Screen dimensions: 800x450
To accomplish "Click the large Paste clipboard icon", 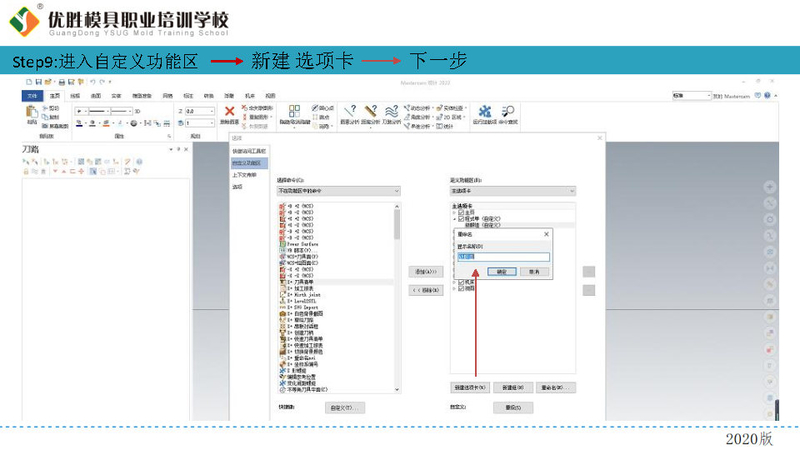I will [32, 112].
